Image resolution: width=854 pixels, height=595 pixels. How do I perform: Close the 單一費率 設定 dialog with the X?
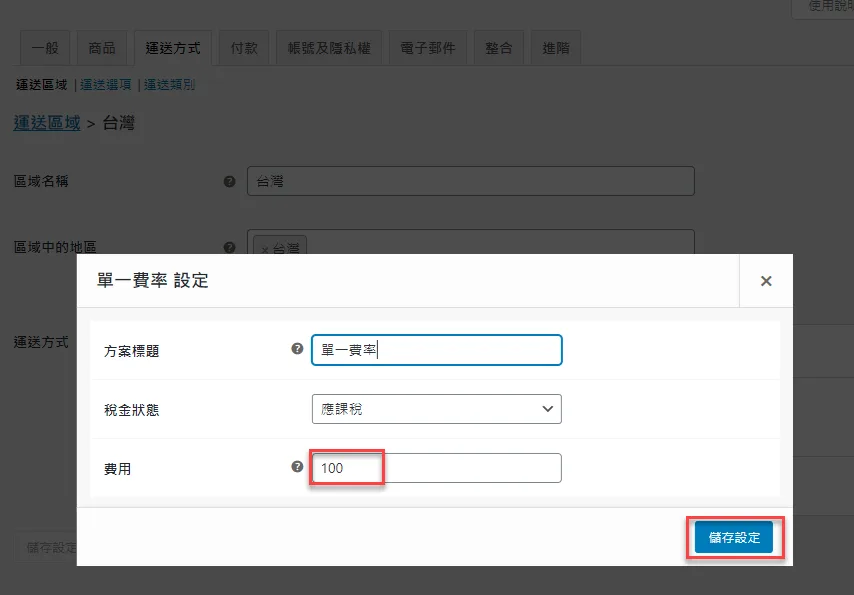(765, 281)
